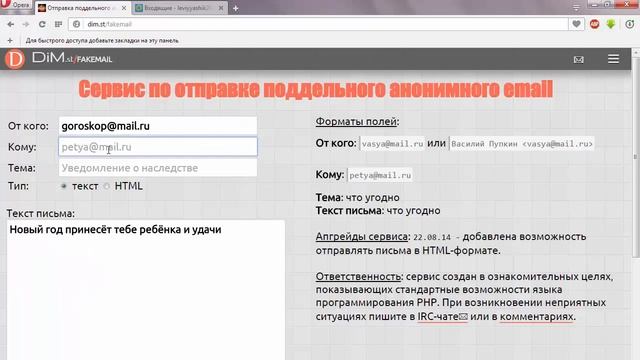Click the 'Ответственность' heading
This screenshot has width=640, height=360.
(x=358, y=277)
